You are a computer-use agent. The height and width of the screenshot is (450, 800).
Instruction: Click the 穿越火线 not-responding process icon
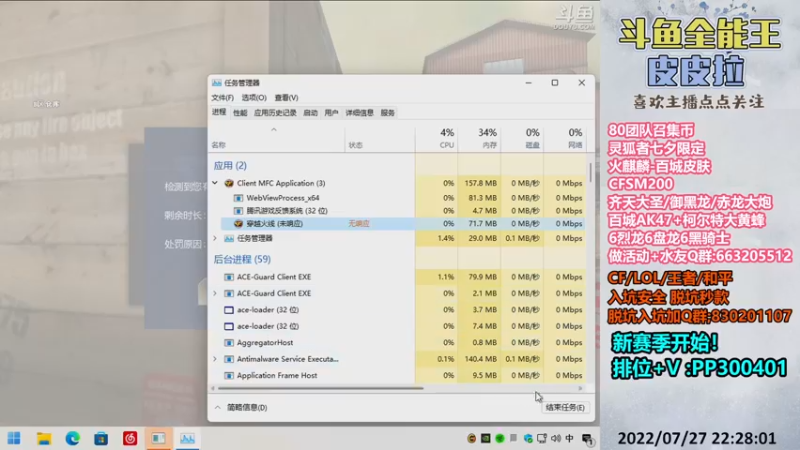[238, 223]
